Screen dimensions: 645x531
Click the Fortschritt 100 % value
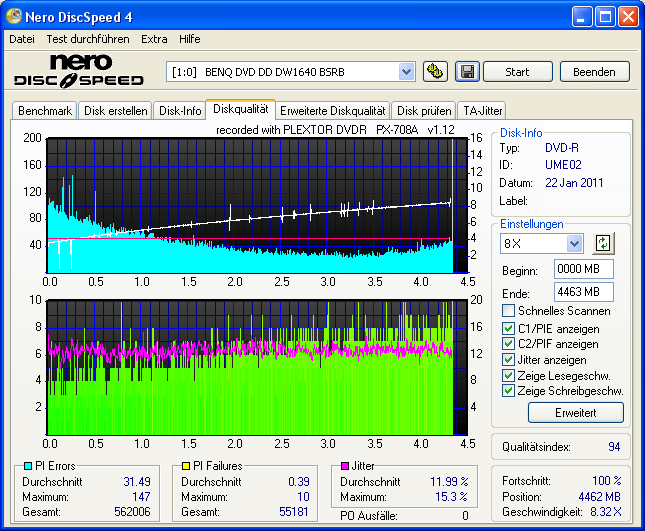tap(607, 480)
